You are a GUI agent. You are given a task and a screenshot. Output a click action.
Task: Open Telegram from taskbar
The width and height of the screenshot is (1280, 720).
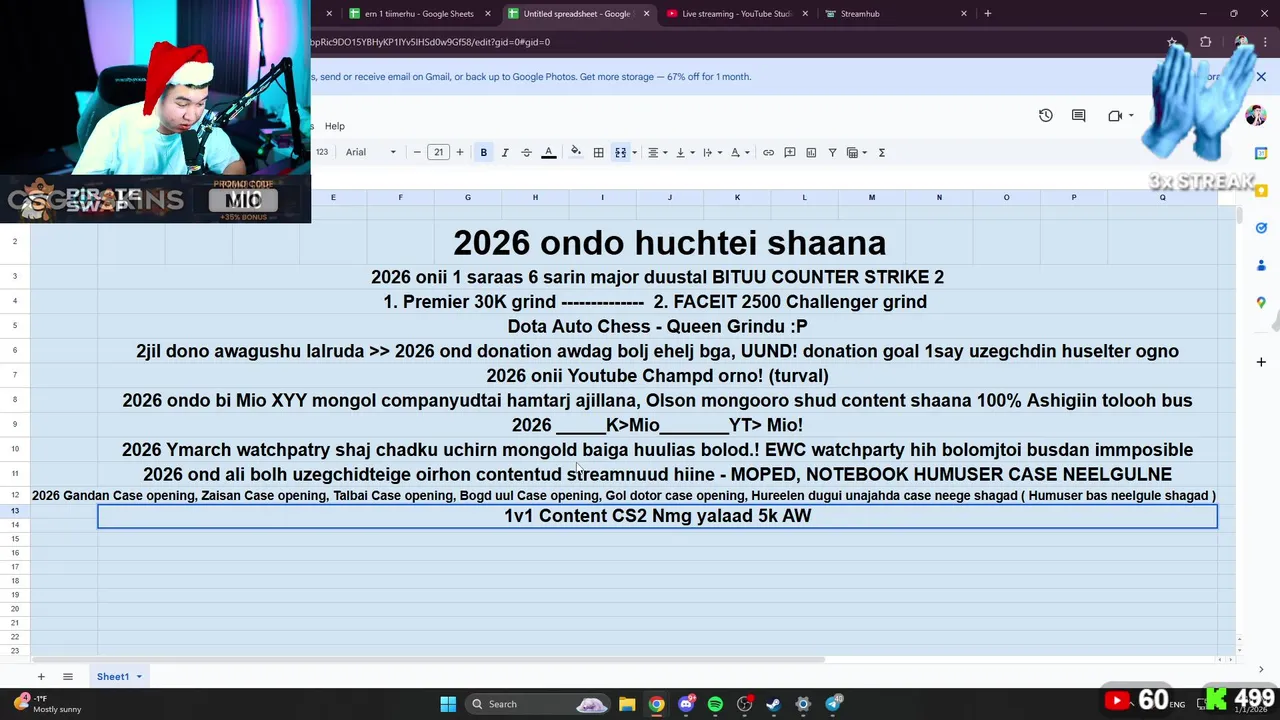(x=833, y=704)
